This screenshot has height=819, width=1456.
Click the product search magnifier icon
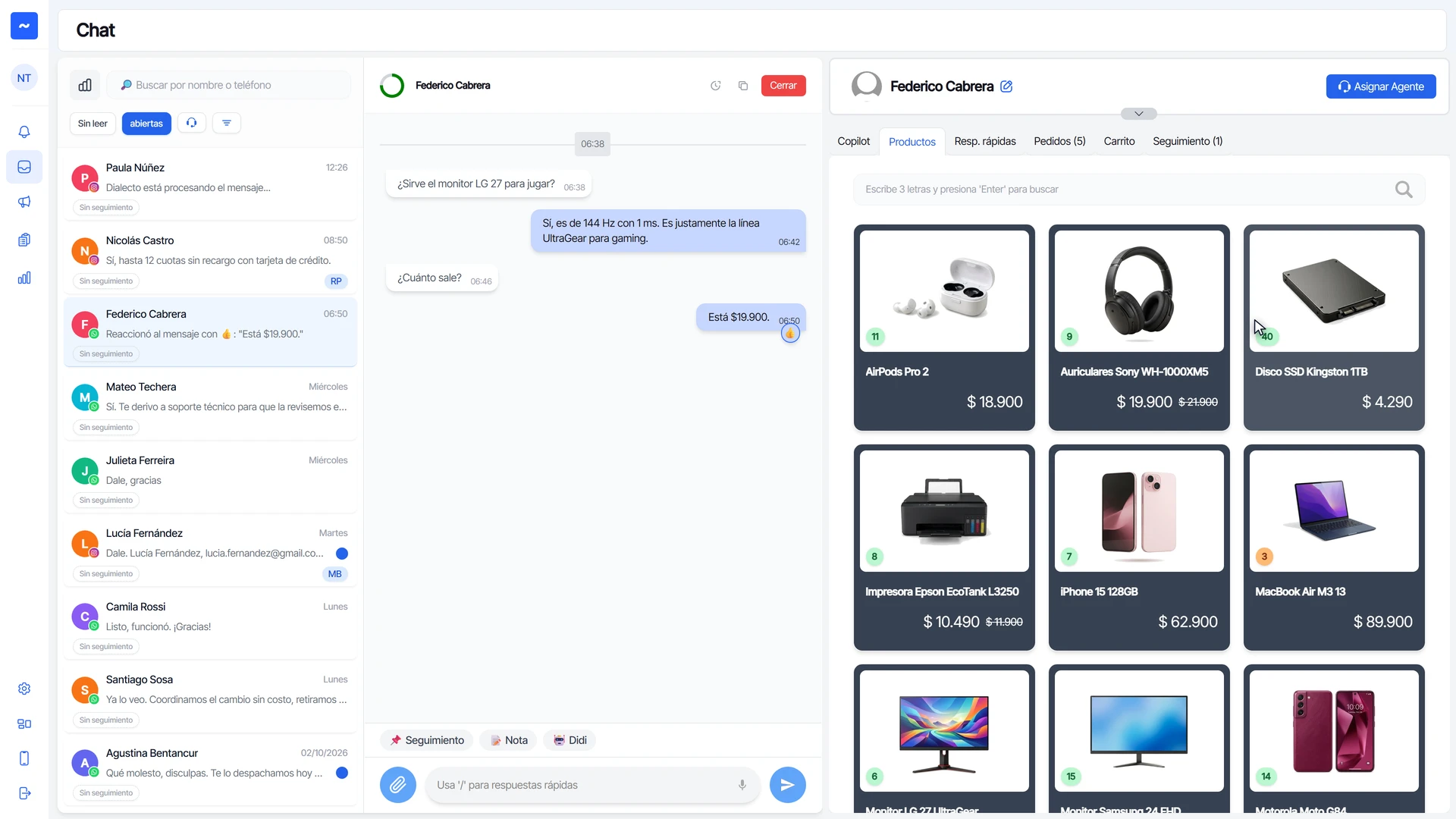click(x=1404, y=190)
